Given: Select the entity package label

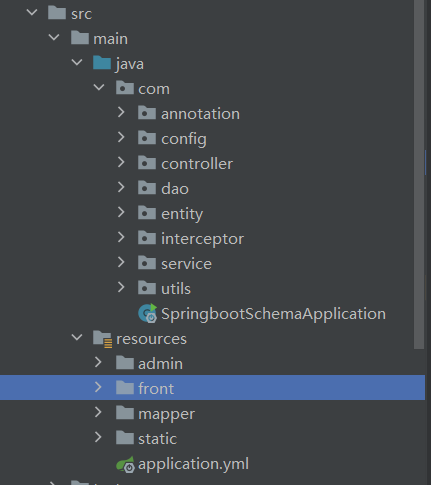Looking at the screenshot, I should tap(182, 214).
